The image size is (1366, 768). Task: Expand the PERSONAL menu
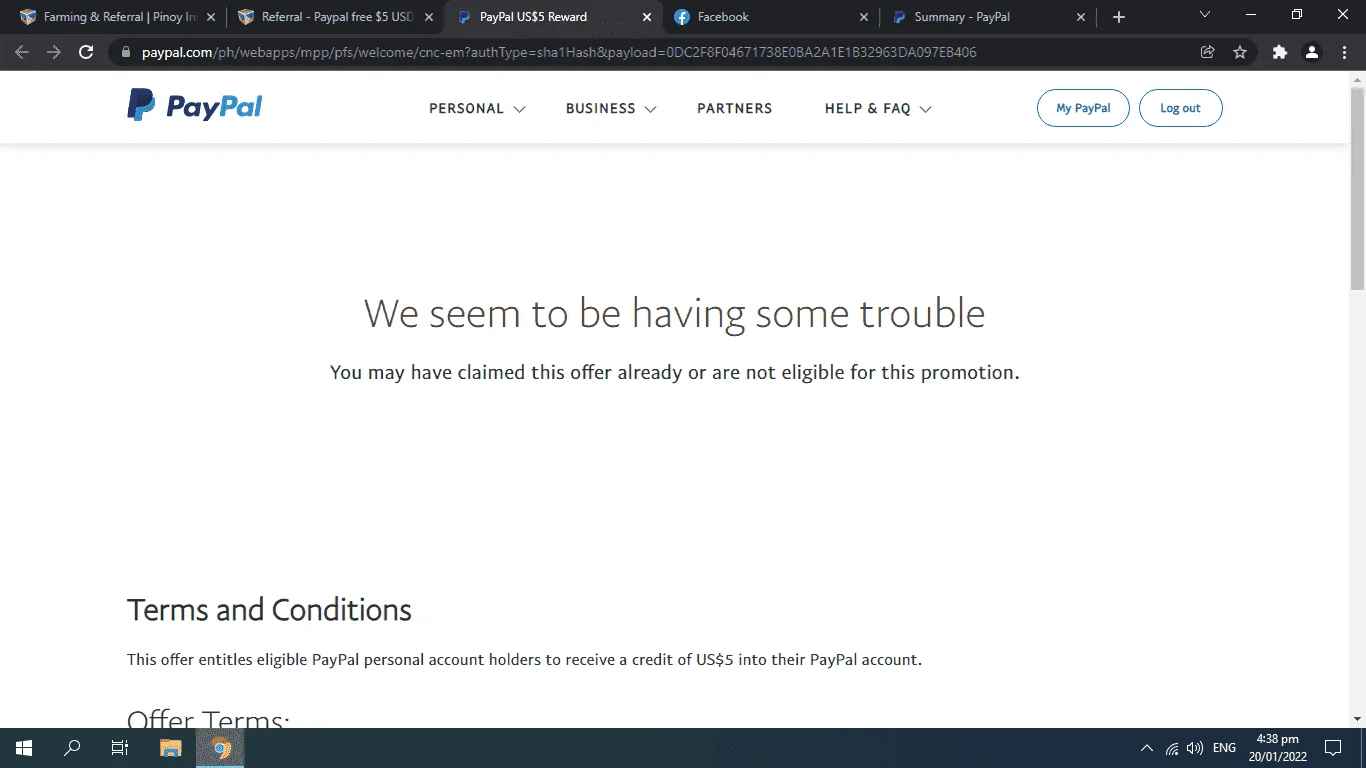[x=477, y=109]
